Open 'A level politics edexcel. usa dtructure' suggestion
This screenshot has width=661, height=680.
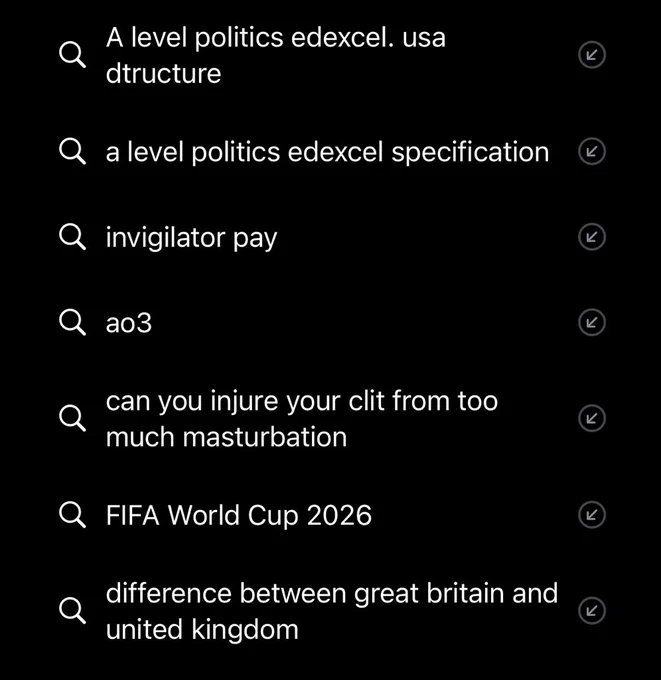(276, 55)
